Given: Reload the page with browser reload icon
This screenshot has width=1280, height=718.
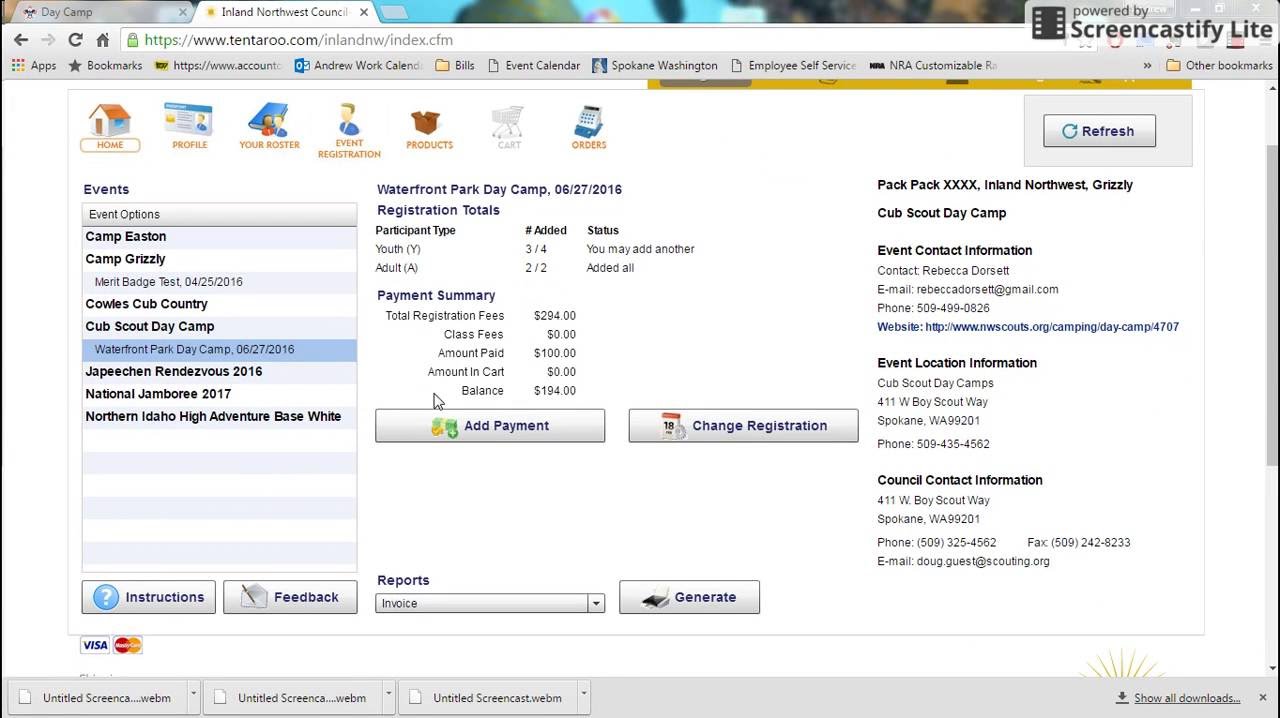Looking at the screenshot, I should [x=75, y=40].
